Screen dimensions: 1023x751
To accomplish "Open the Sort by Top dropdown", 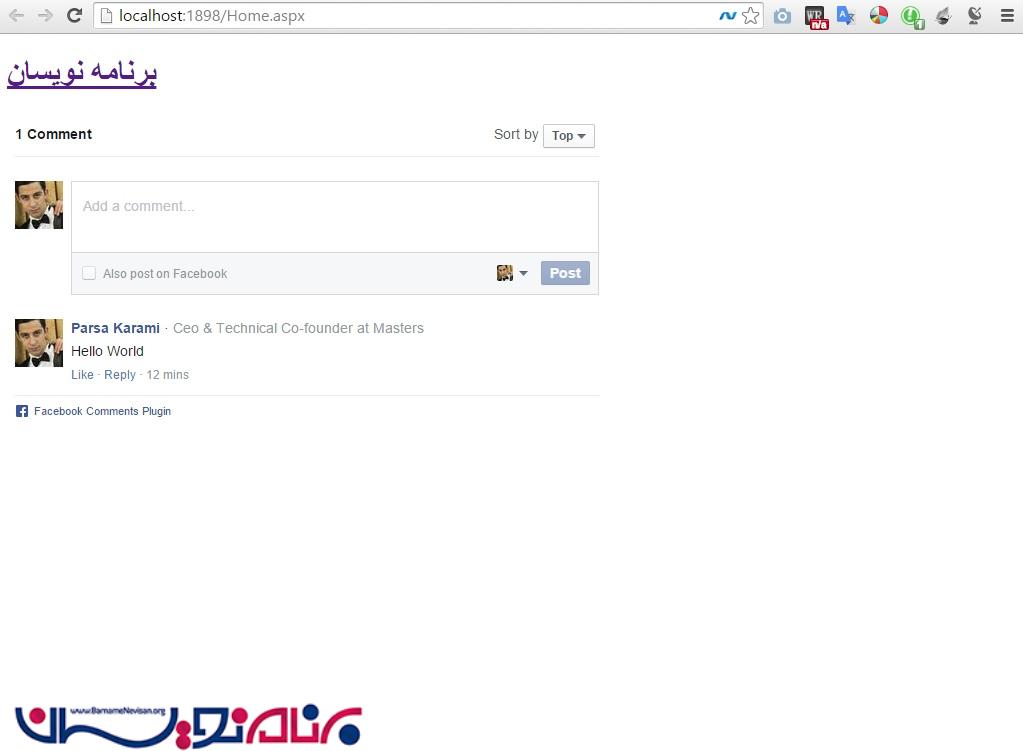I will [568, 136].
